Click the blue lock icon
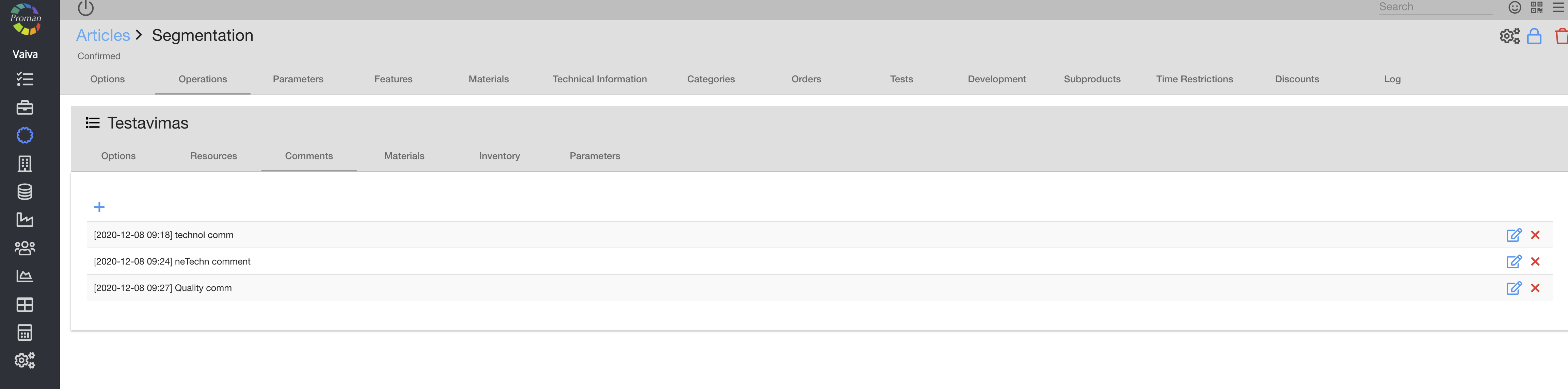Screen dimensions: 1568x389 (1534, 36)
